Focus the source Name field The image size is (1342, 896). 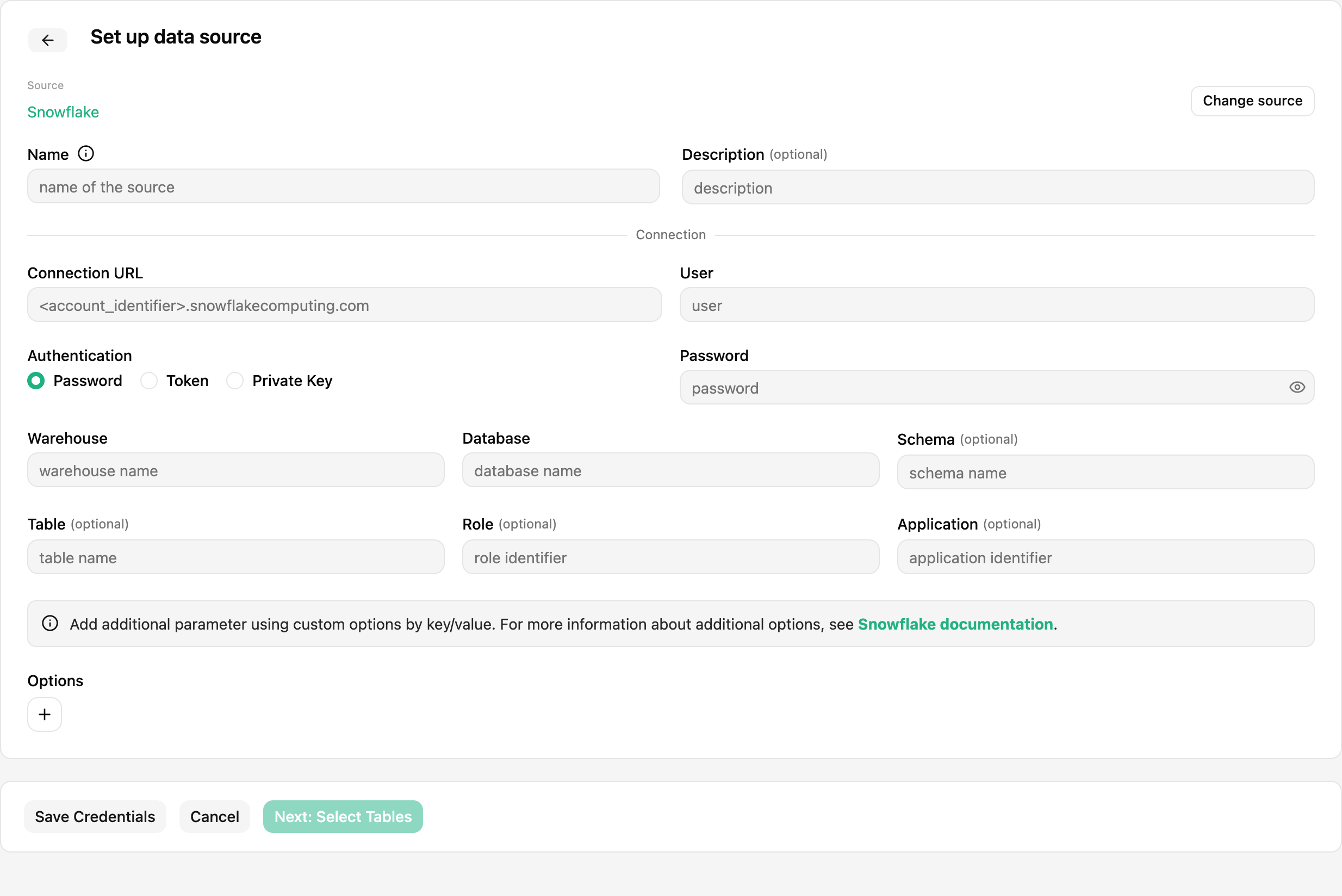344,186
